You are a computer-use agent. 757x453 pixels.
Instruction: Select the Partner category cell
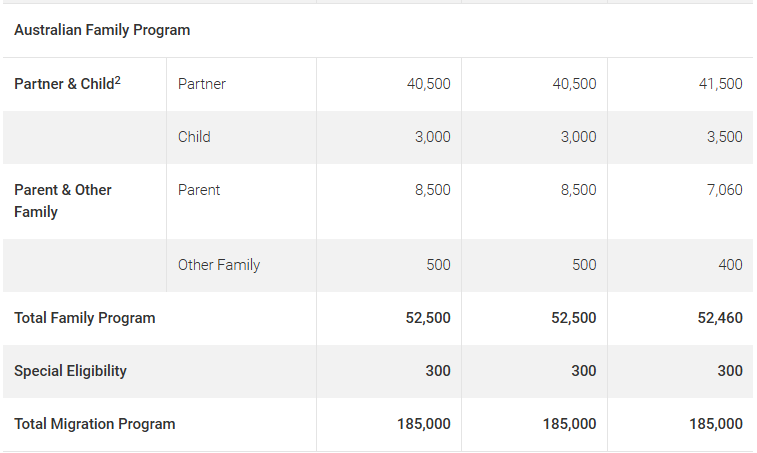(202, 84)
